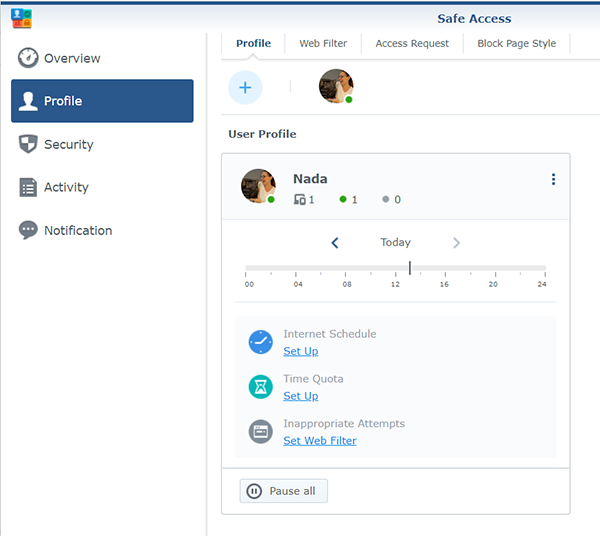
Task: Click the next day right chevron
Action: (457, 243)
